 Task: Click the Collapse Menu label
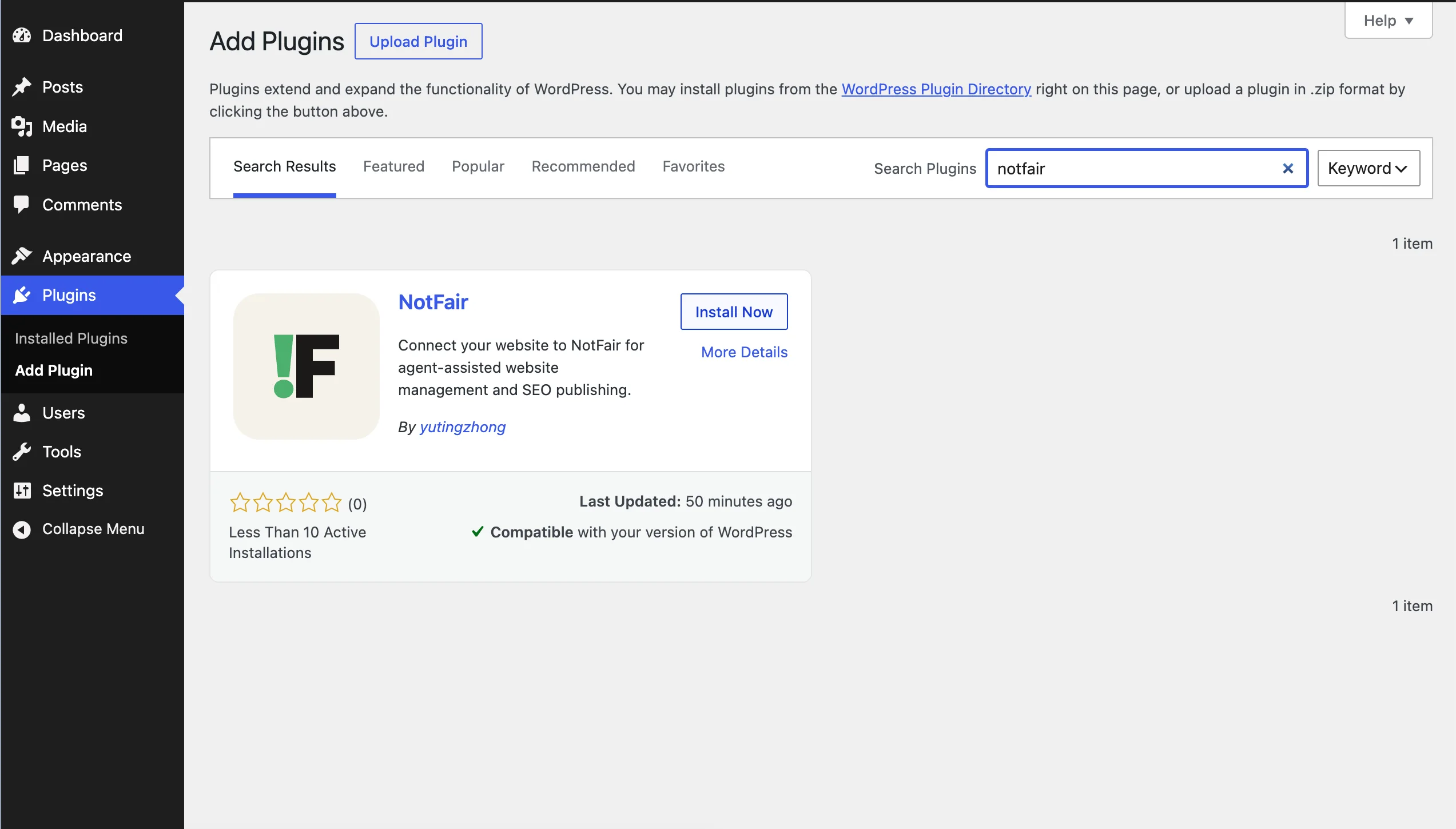pos(93,529)
